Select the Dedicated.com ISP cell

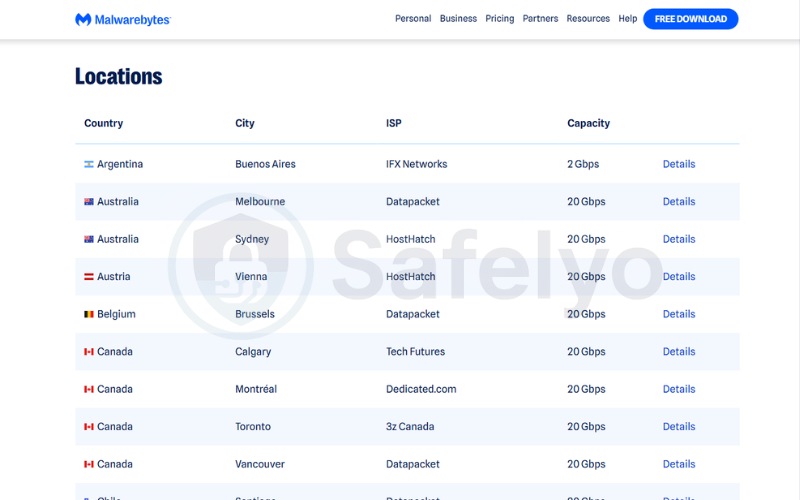[x=421, y=389]
